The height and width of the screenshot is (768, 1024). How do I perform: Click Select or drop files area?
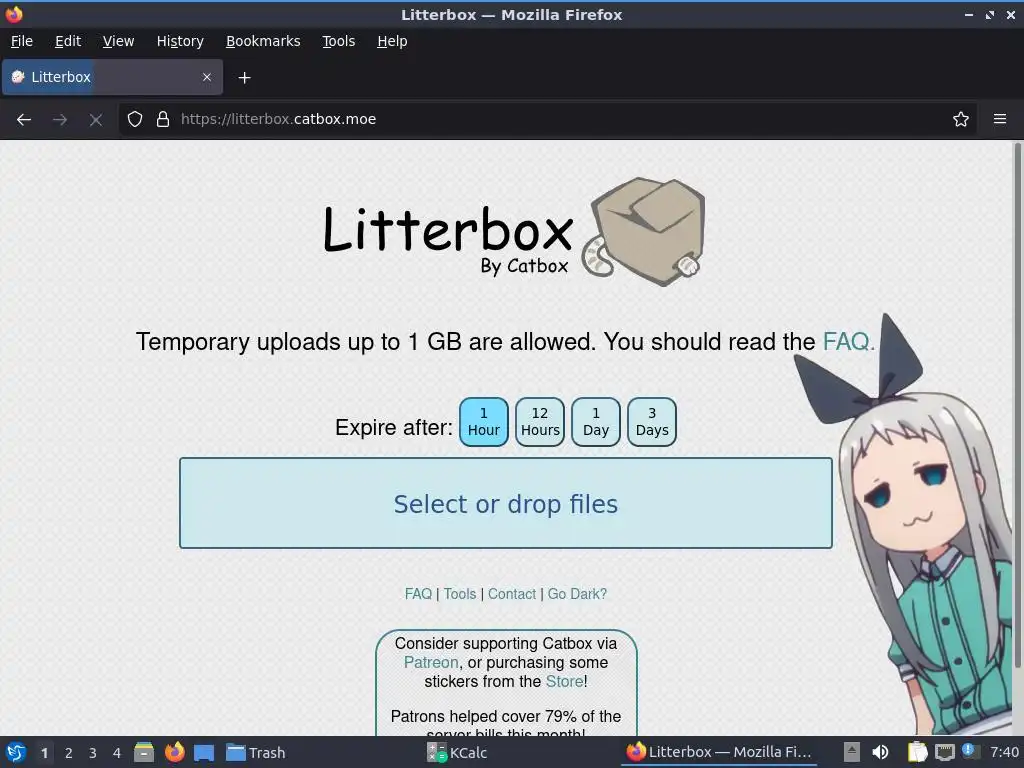pos(505,503)
